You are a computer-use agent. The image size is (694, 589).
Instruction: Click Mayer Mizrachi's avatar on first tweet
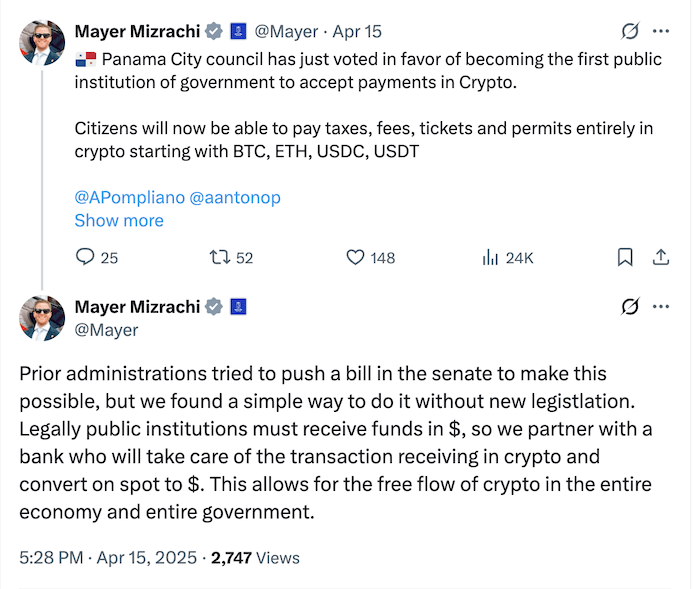point(42,42)
